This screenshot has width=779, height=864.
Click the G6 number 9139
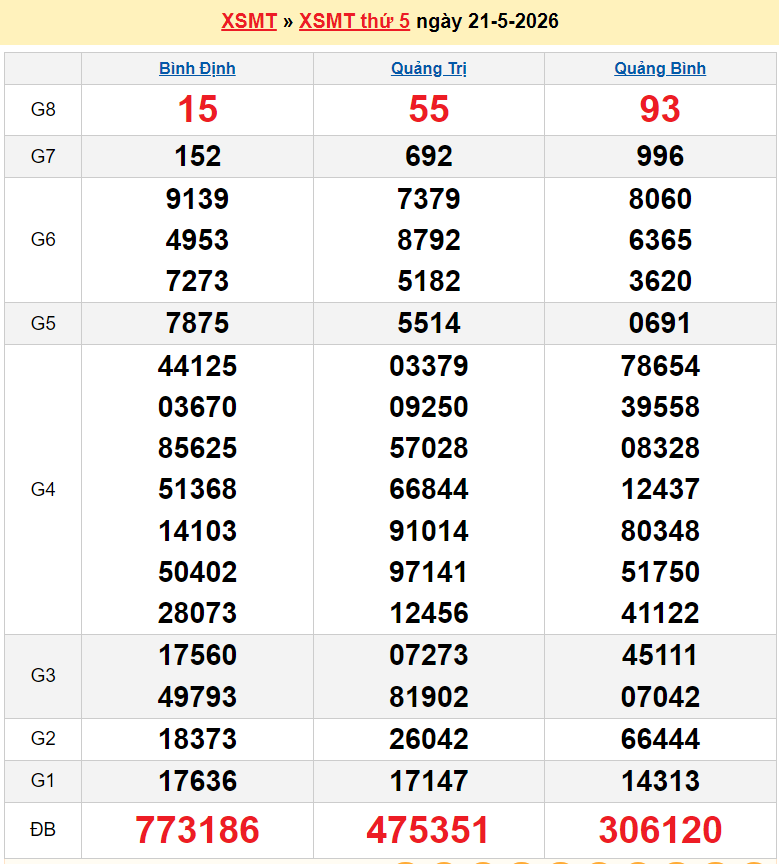(x=197, y=199)
